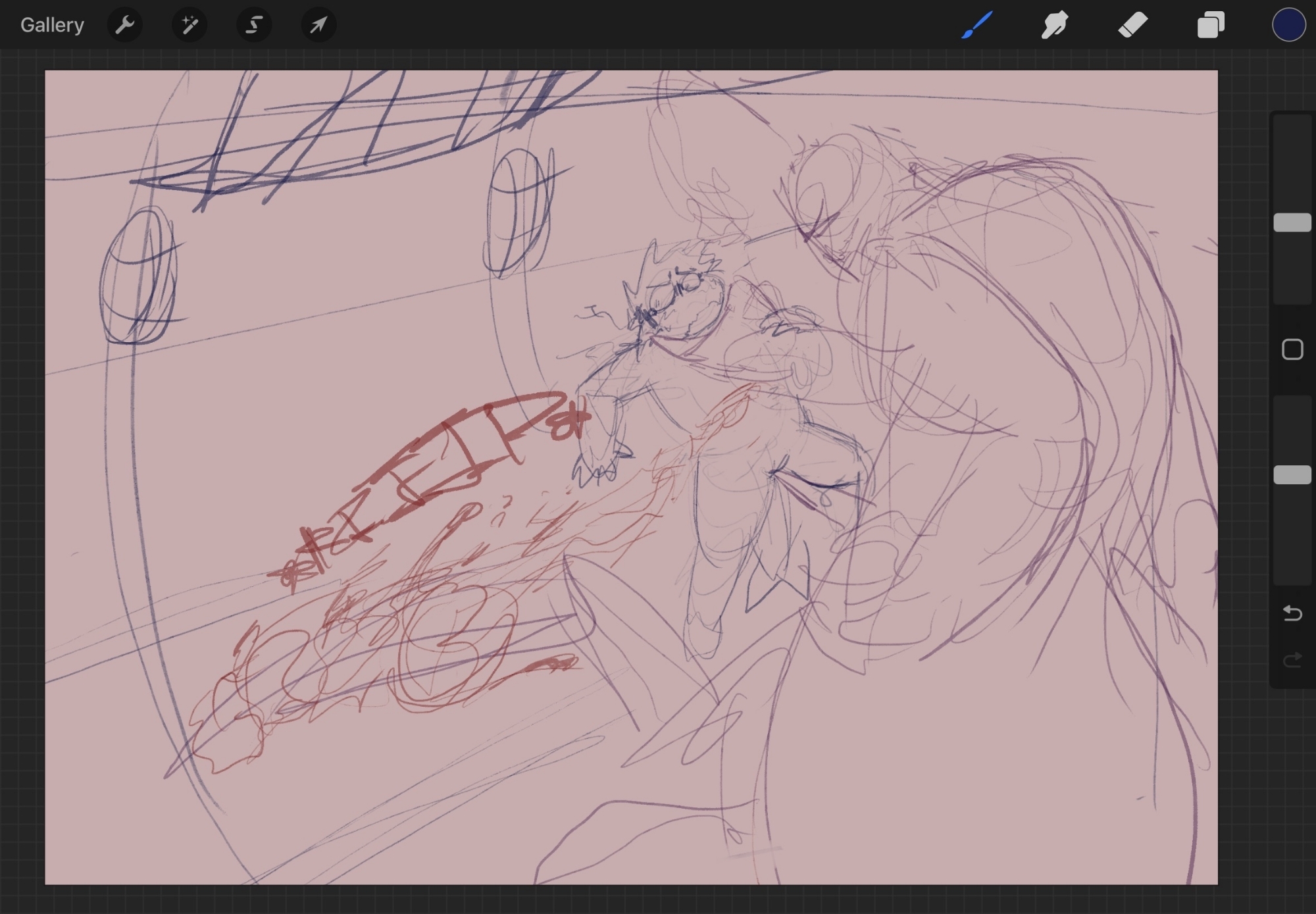This screenshot has height=914, width=1316.
Task: Undo the last stroke
Action: (1292, 613)
